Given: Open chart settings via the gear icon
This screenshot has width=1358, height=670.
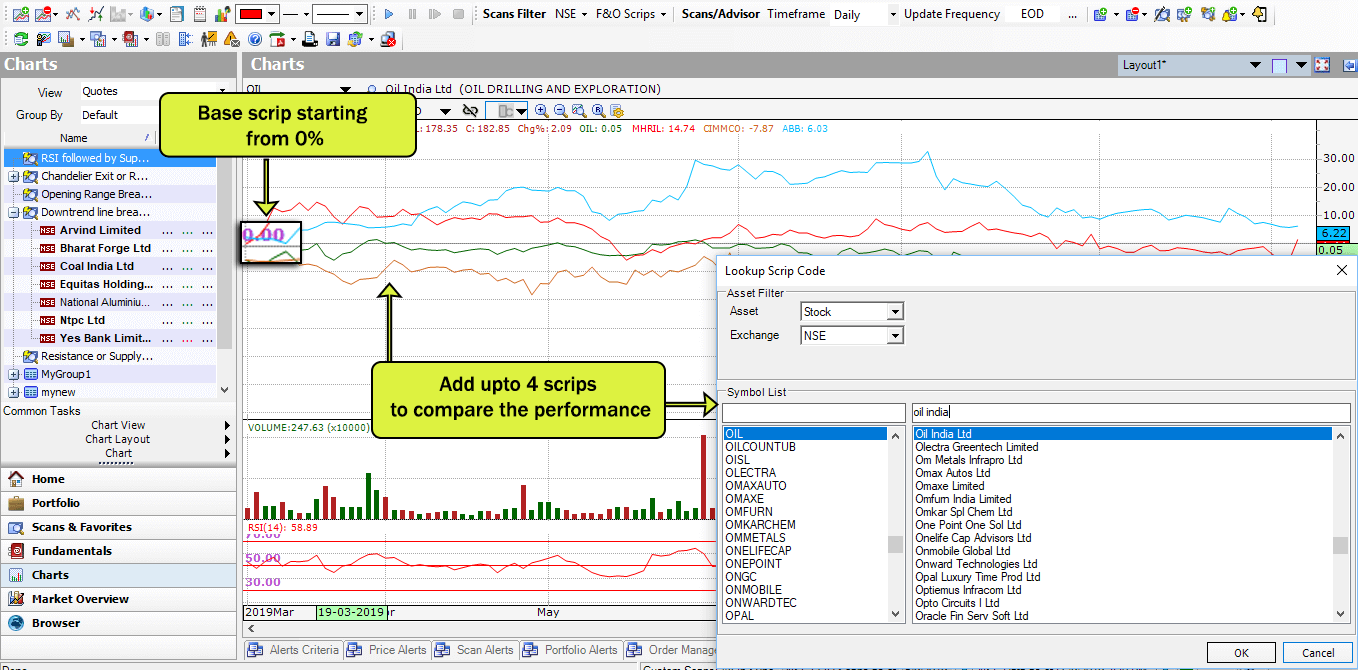Looking at the screenshot, I should click(x=617, y=111).
